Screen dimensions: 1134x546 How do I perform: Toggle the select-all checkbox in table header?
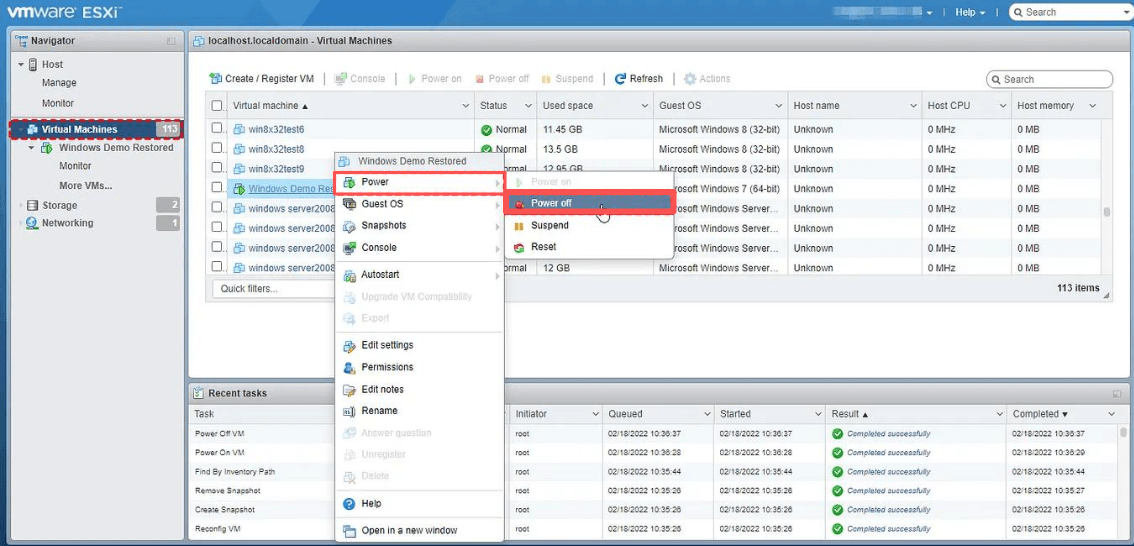[217, 106]
